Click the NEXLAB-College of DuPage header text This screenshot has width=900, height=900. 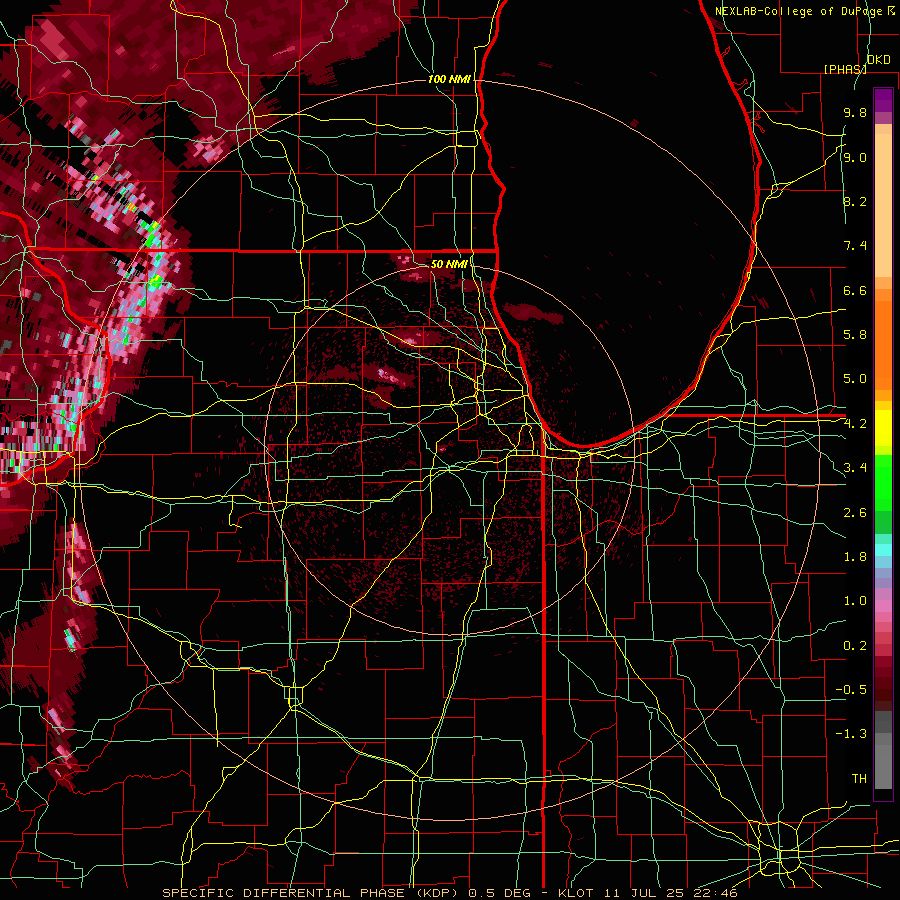coord(805,11)
